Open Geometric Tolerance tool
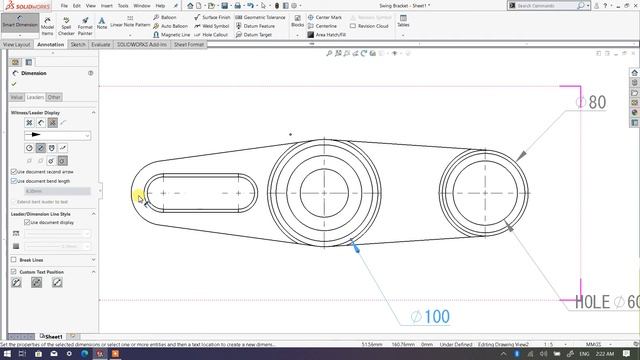The height and width of the screenshot is (360, 640). [x=260, y=17]
